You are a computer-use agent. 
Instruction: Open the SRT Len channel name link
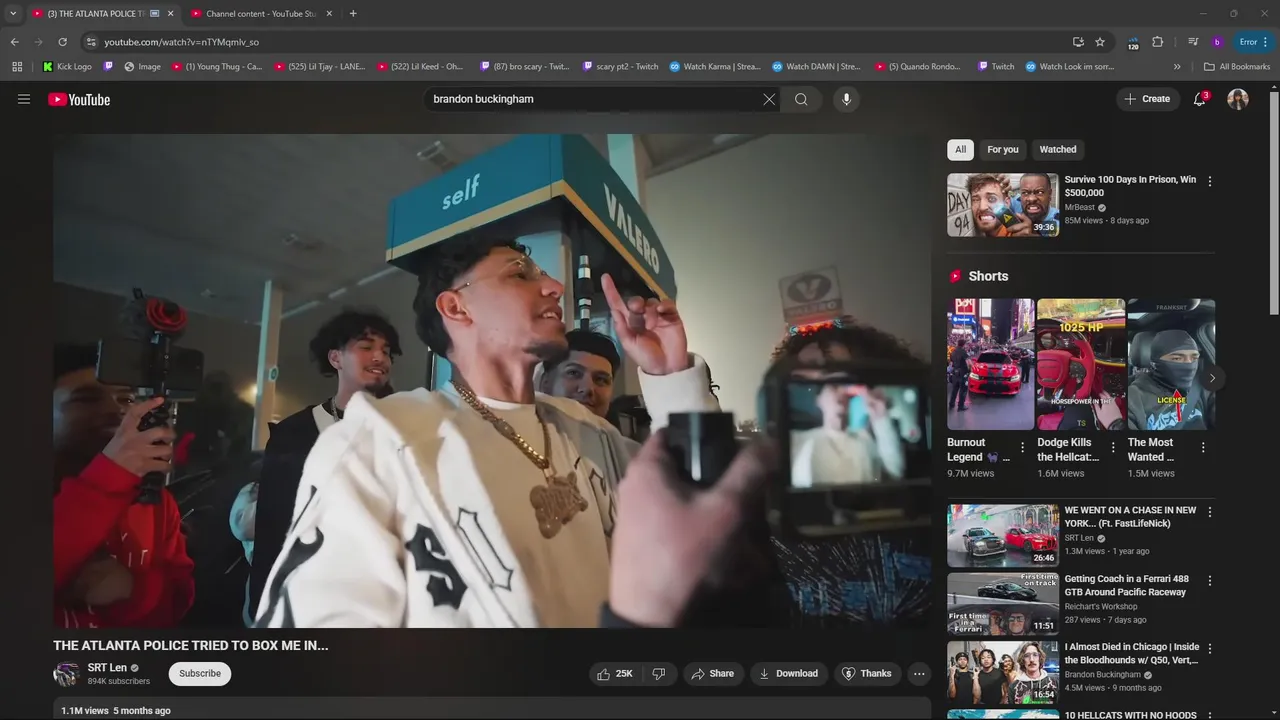tap(107, 668)
